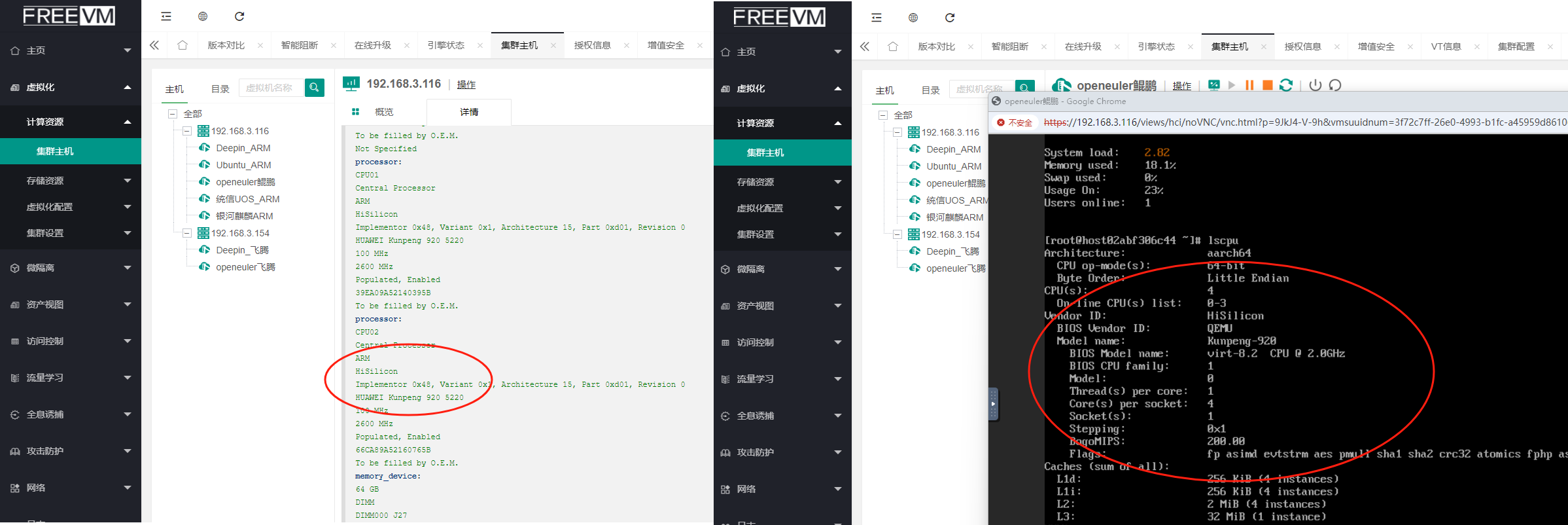Expand the 资产视图 menu in right window sidebar
The image size is (1568, 525).
[782, 306]
